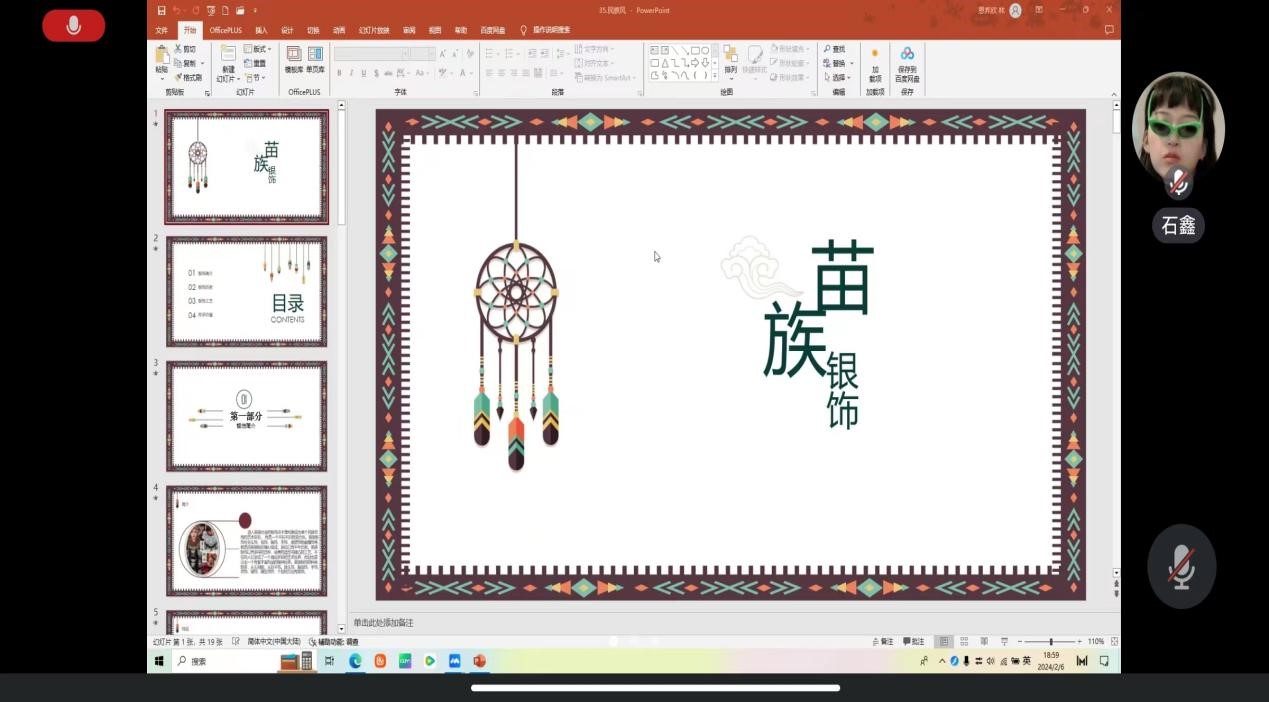The height and width of the screenshot is (702, 1269).
Task: Click the Find button in editing group
Action: [834, 49]
